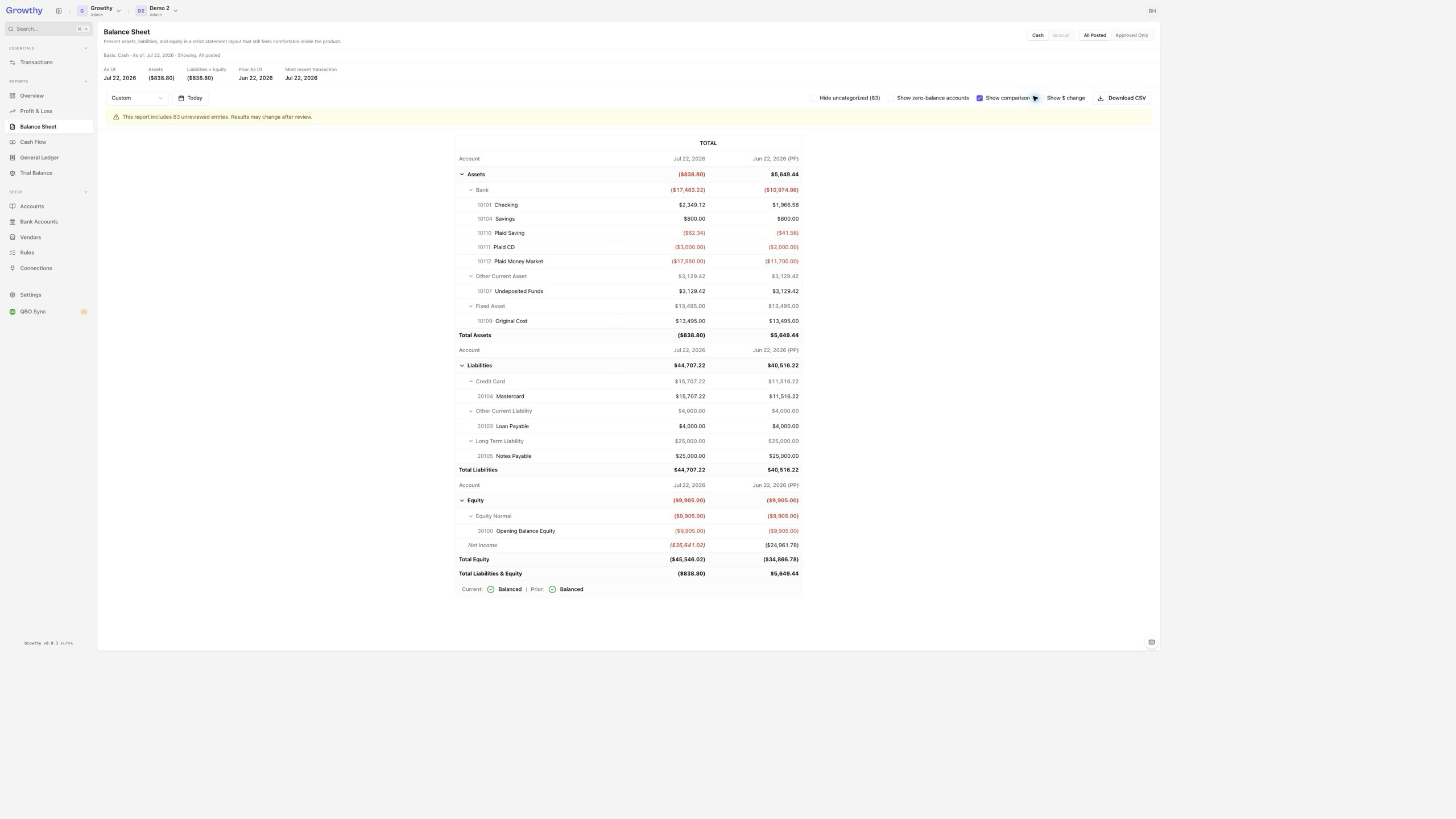Click the unreviewed entries warning triangle
1456x819 pixels.
point(116,117)
